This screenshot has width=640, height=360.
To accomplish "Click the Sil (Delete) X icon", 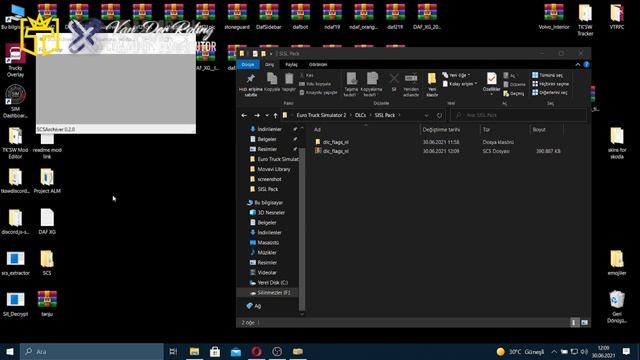I will pos(394,78).
